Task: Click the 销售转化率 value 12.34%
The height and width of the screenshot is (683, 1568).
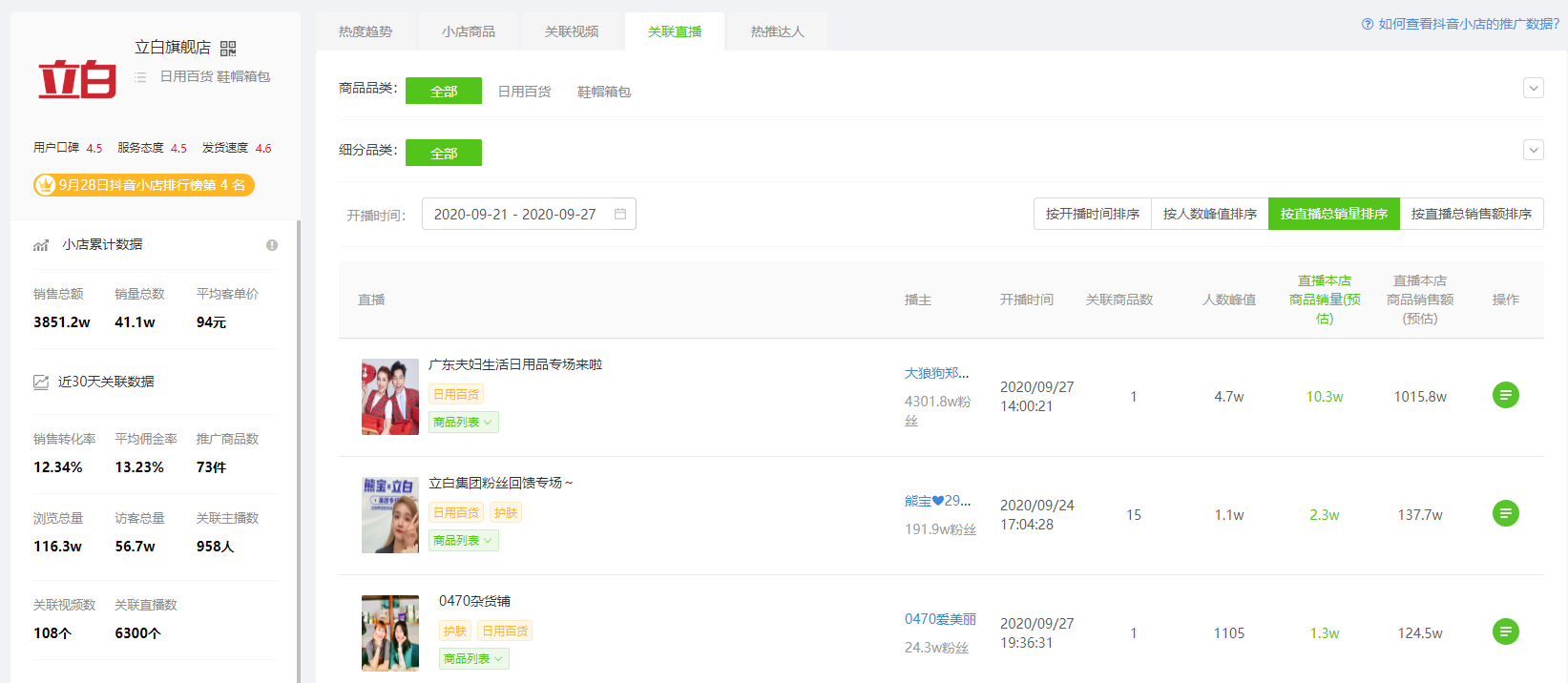Action: (x=58, y=467)
